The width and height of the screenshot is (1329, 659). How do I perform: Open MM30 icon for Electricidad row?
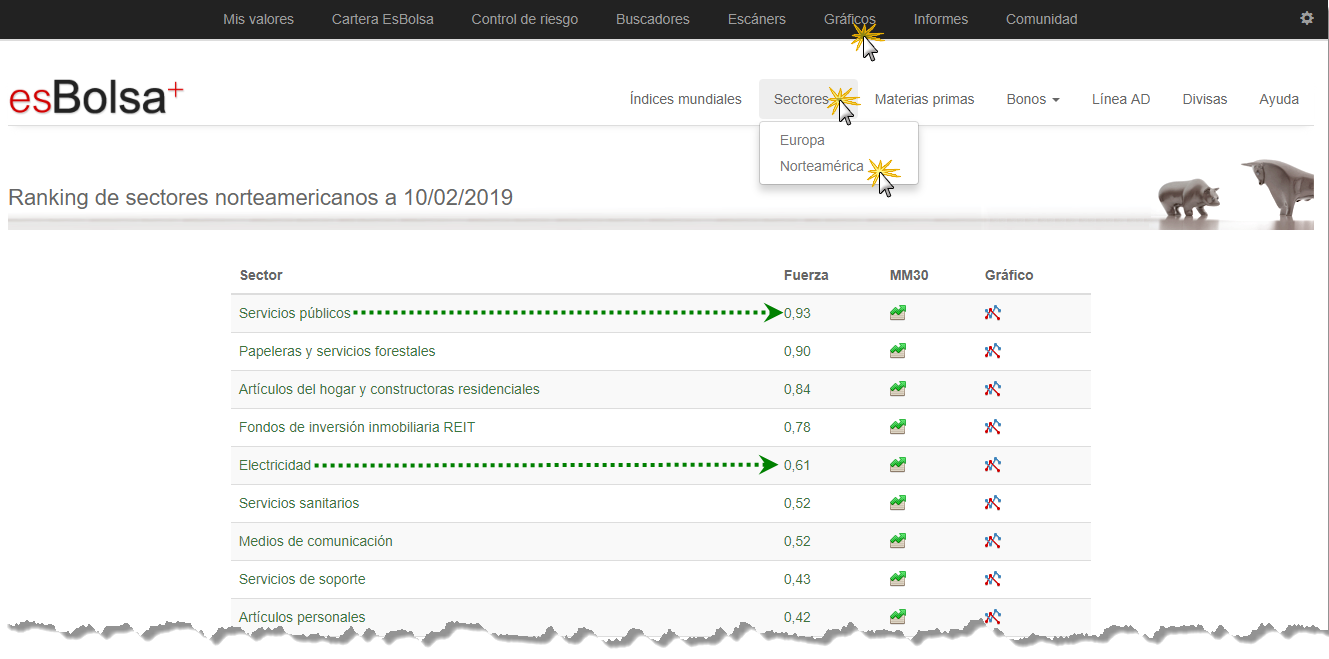(897, 465)
